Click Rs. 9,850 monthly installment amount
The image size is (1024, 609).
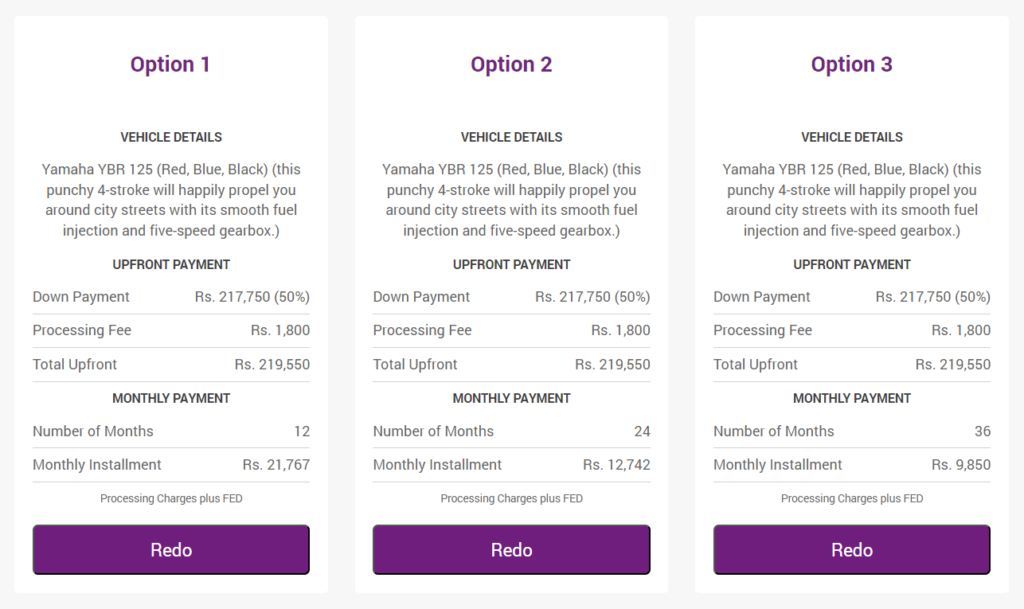pyautogui.click(x=961, y=465)
